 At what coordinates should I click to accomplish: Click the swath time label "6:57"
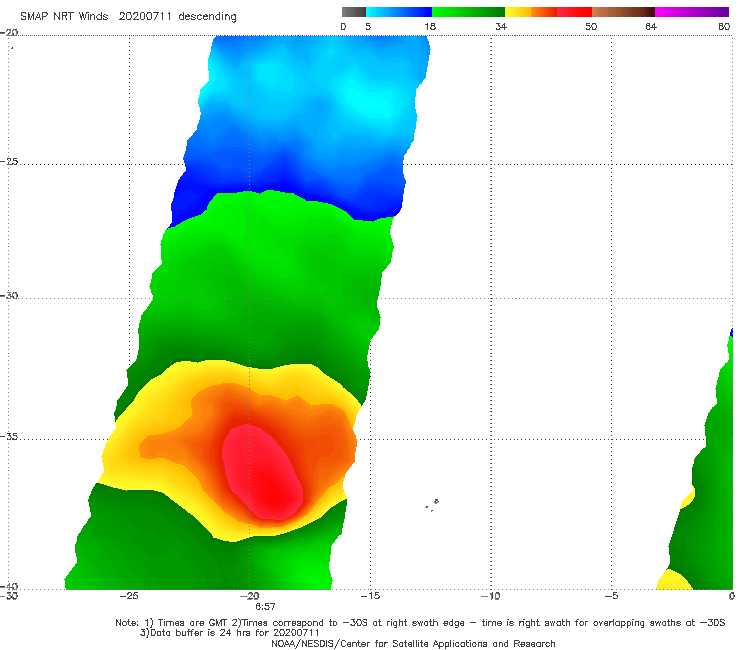[x=265, y=607]
